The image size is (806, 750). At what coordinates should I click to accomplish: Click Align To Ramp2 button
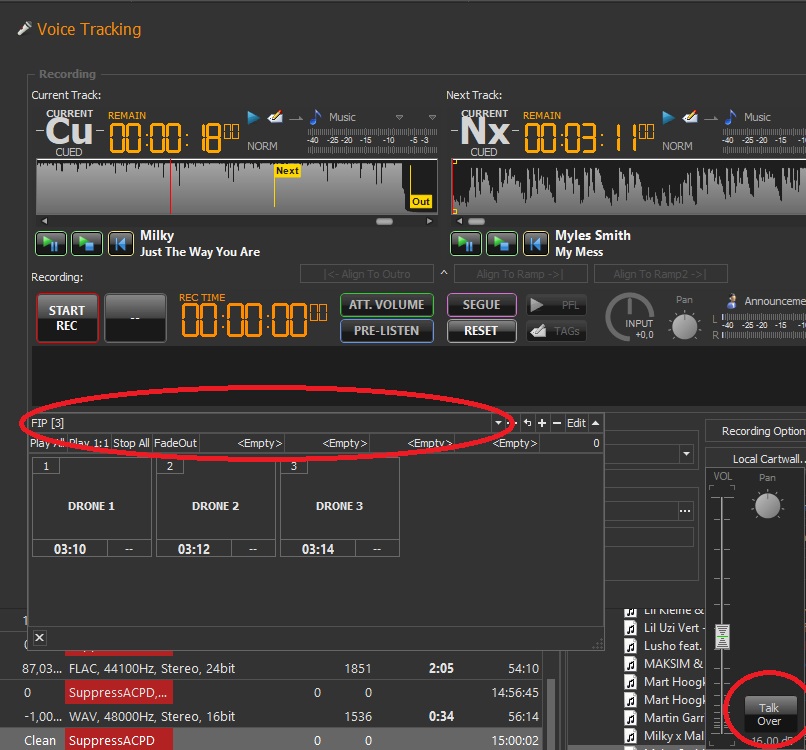click(x=661, y=274)
